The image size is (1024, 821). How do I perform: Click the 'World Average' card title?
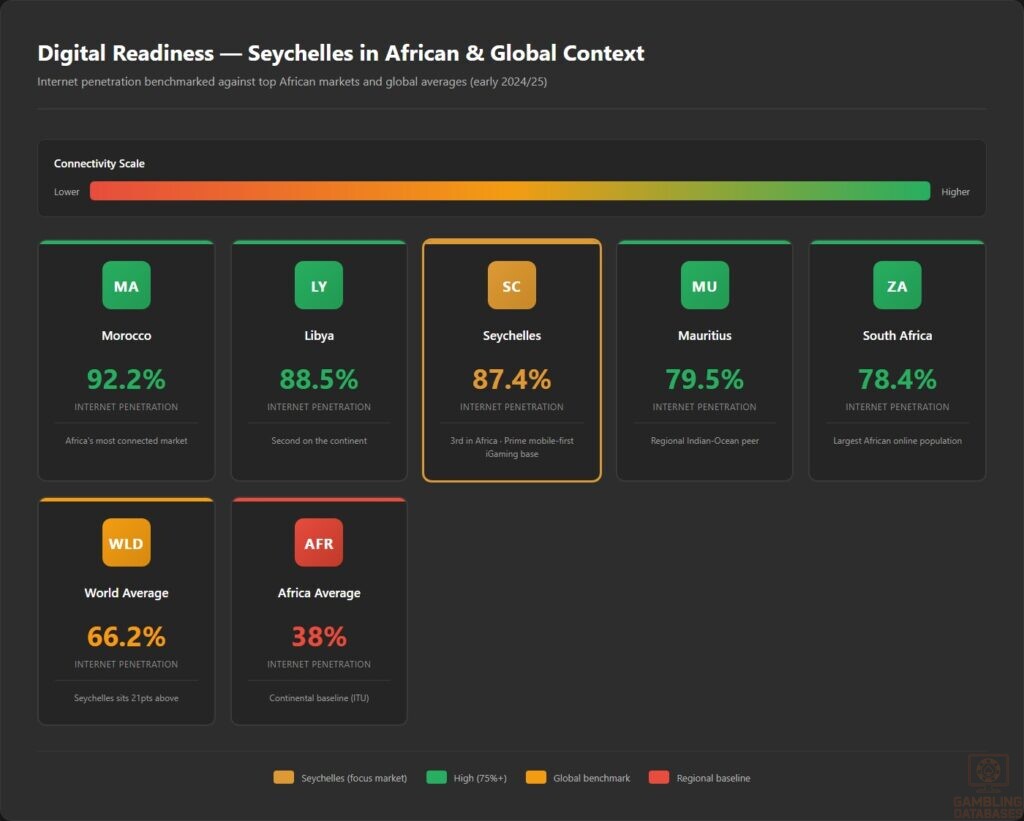pyautogui.click(x=126, y=593)
